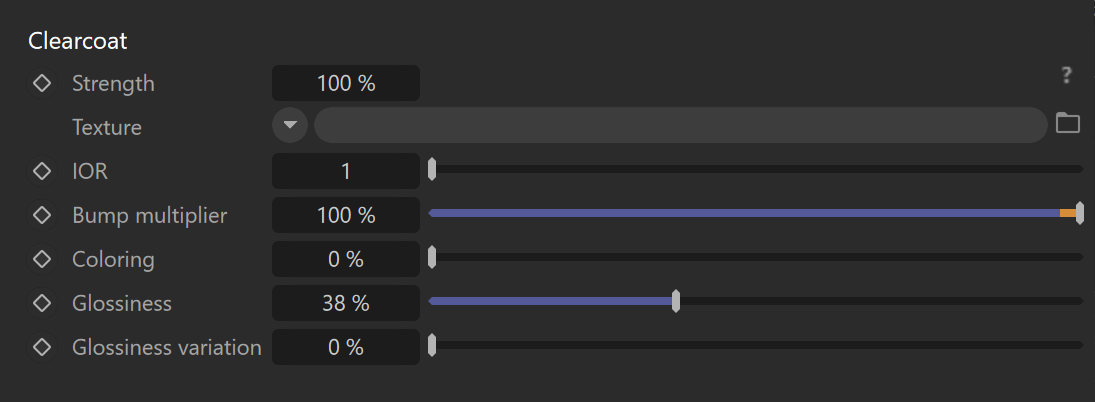
Task: Click the empty Texture path field
Action: (x=681, y=126)
